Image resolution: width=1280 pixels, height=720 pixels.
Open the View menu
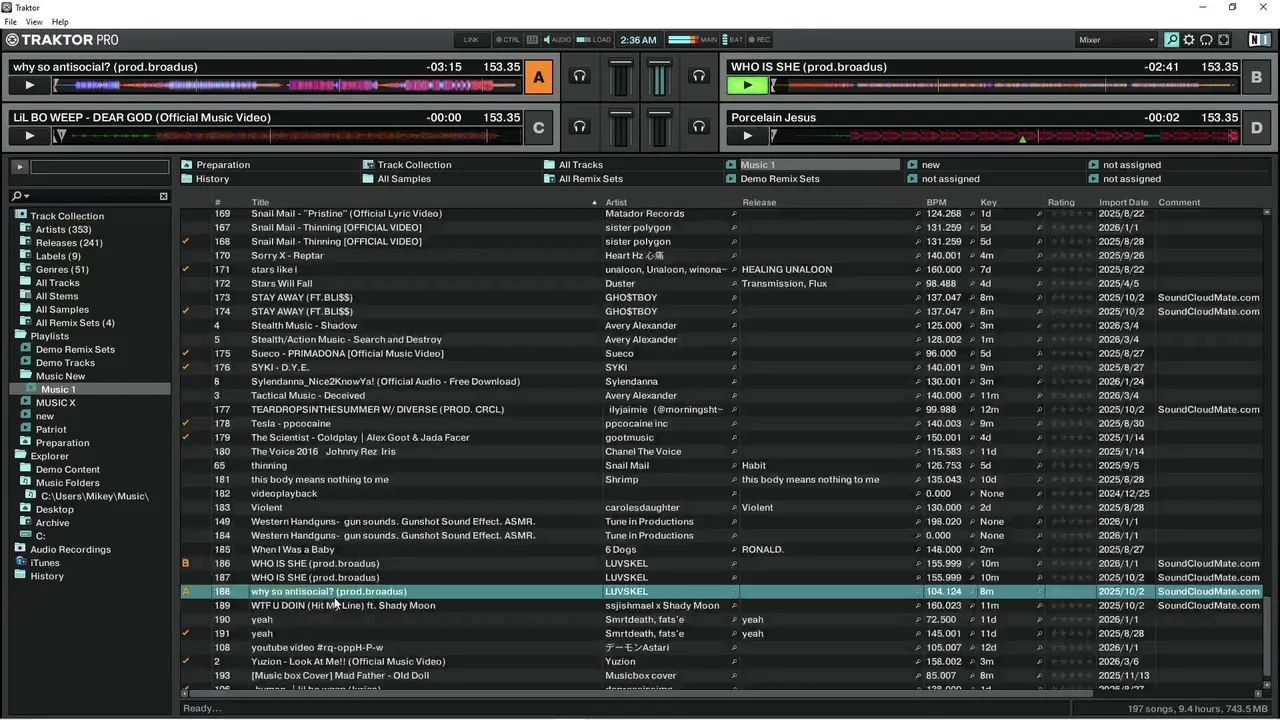point(34,22)
